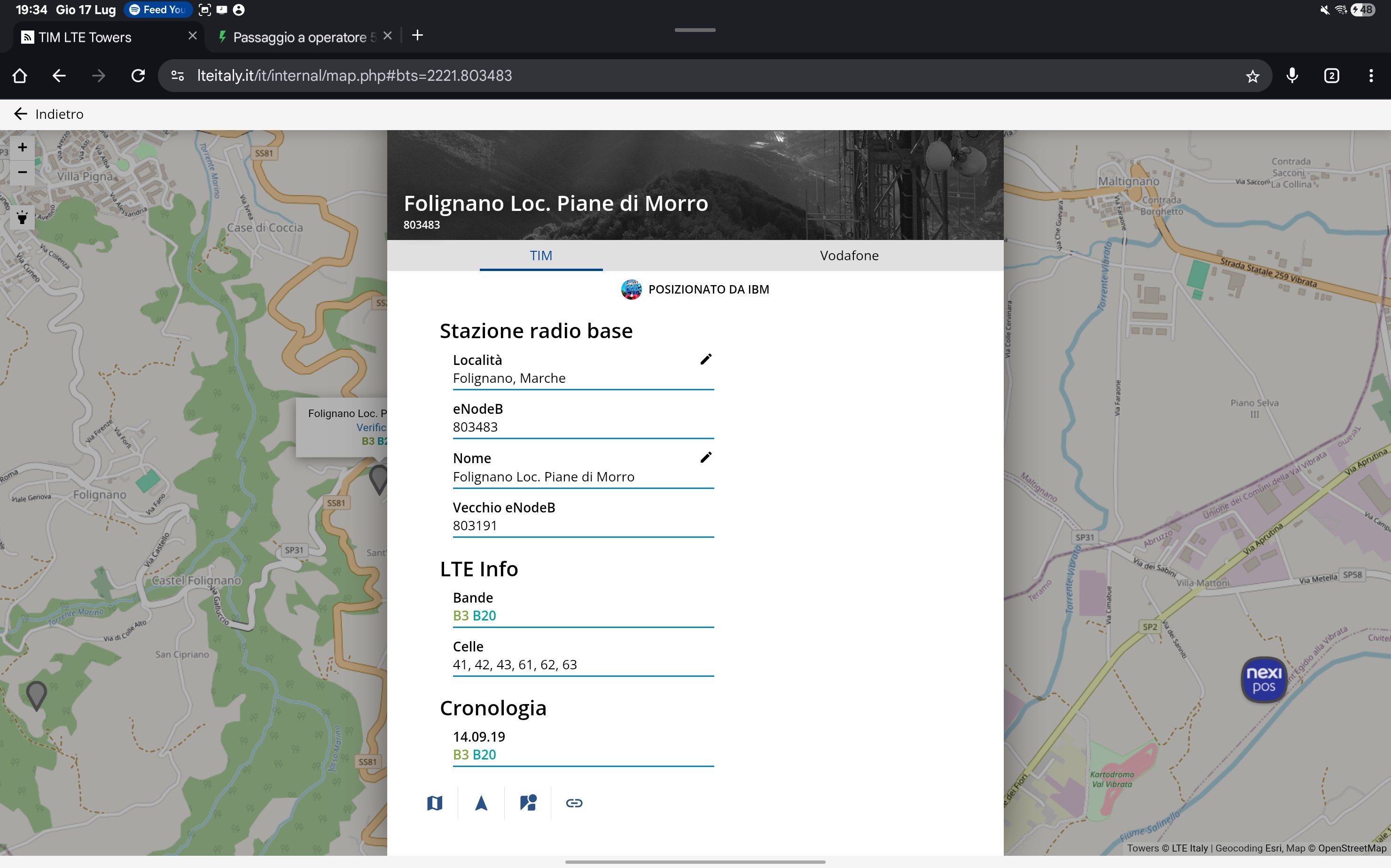
Task: Edit Nome field with pencil icon
Action: [x=706, y=457]
